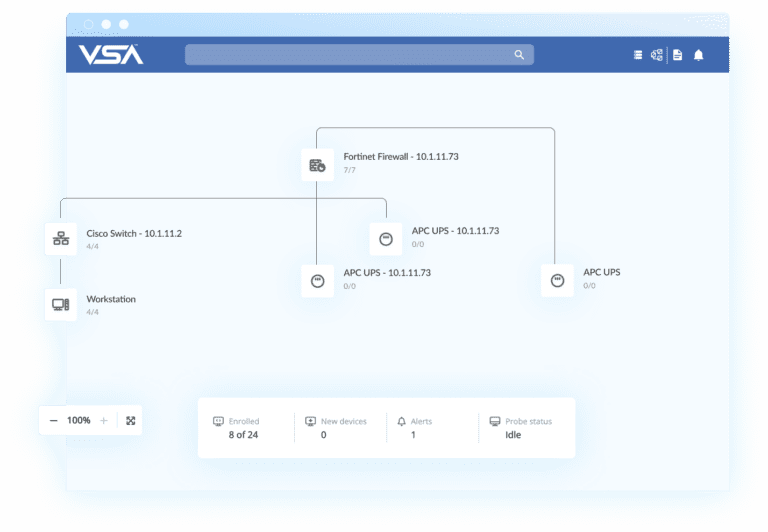
Task: Click inside the top search field
Action: click(x=359, y=54)
